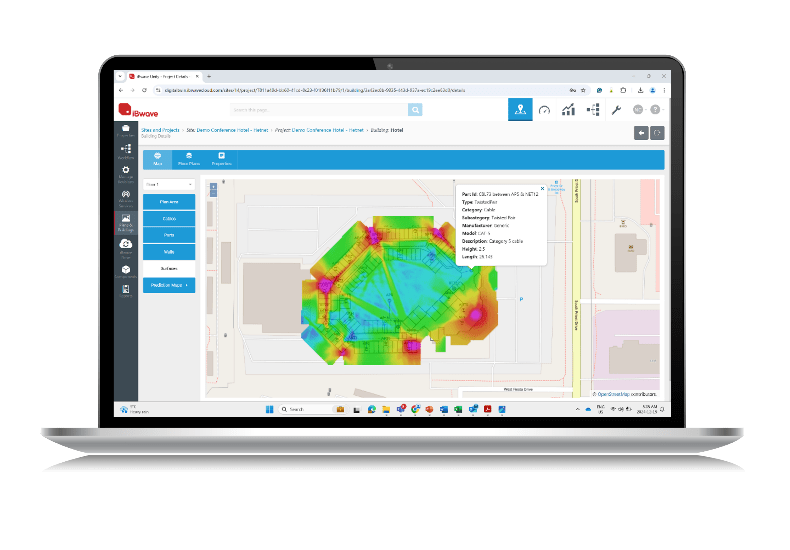
Task: Open the gear Manage icon in sidebar
Action: 126,172
